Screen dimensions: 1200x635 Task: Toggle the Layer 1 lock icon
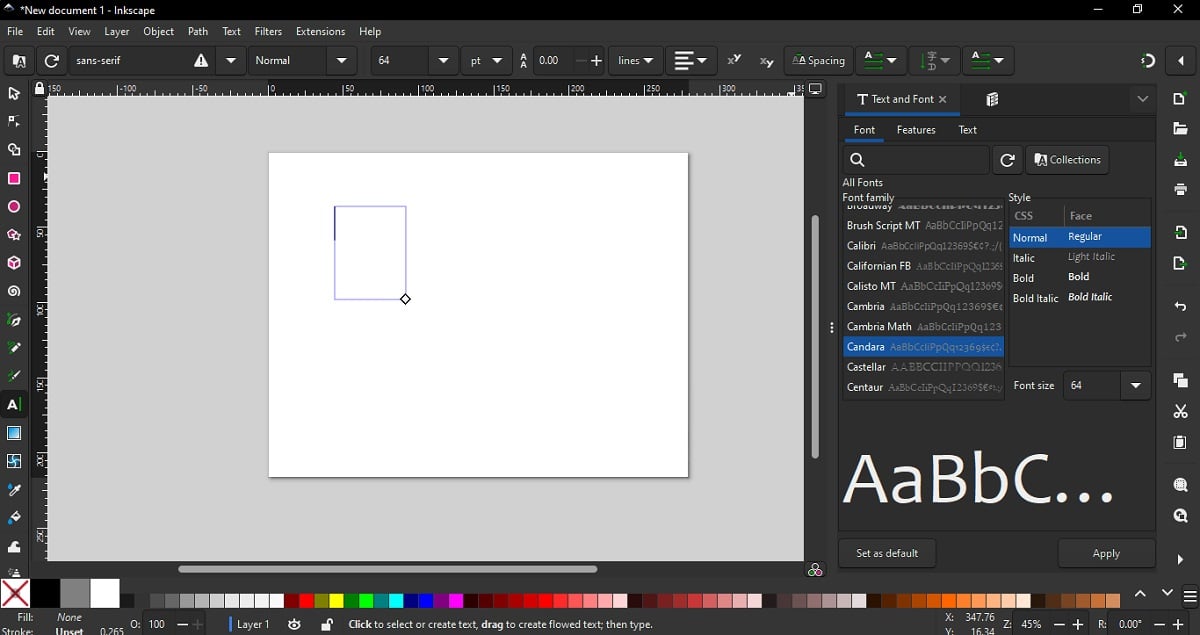[x=327, y=625]
